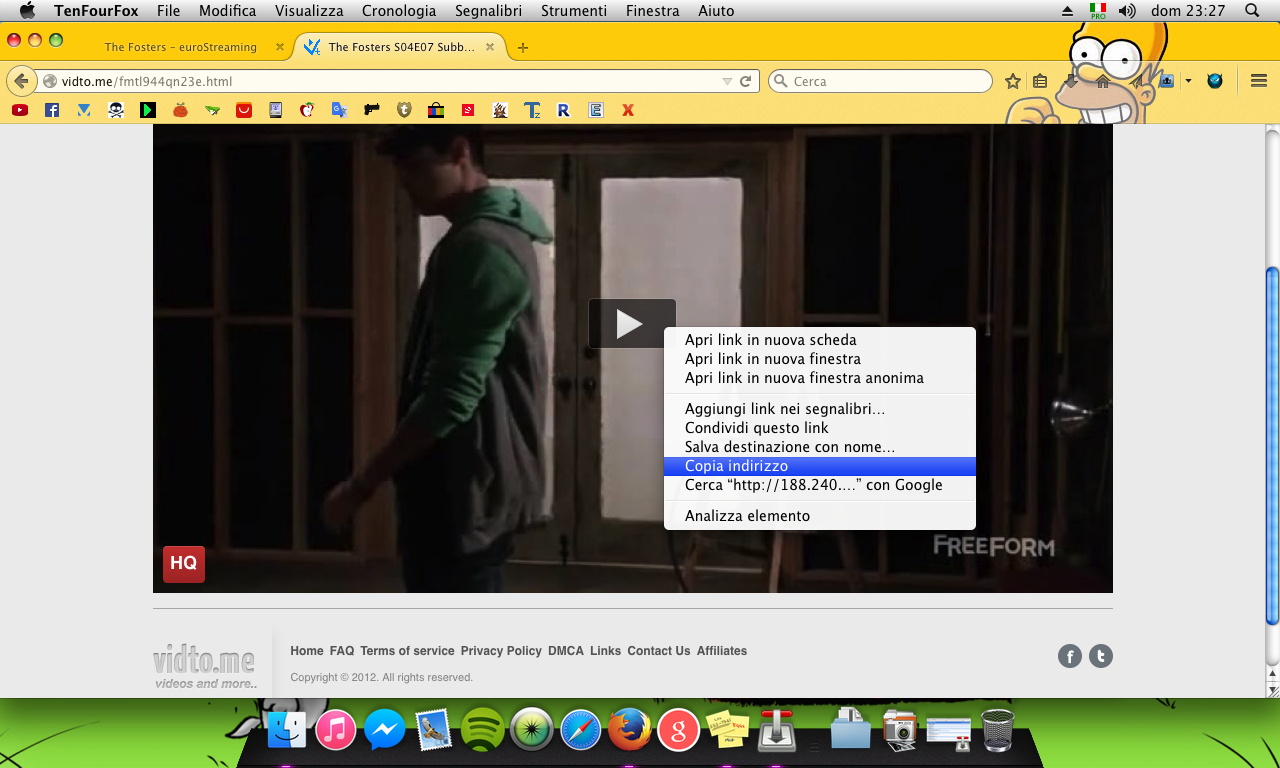This screenshot has height=768, width=1280.
Task: Go to the home page icon
Action: (1102, 81)
